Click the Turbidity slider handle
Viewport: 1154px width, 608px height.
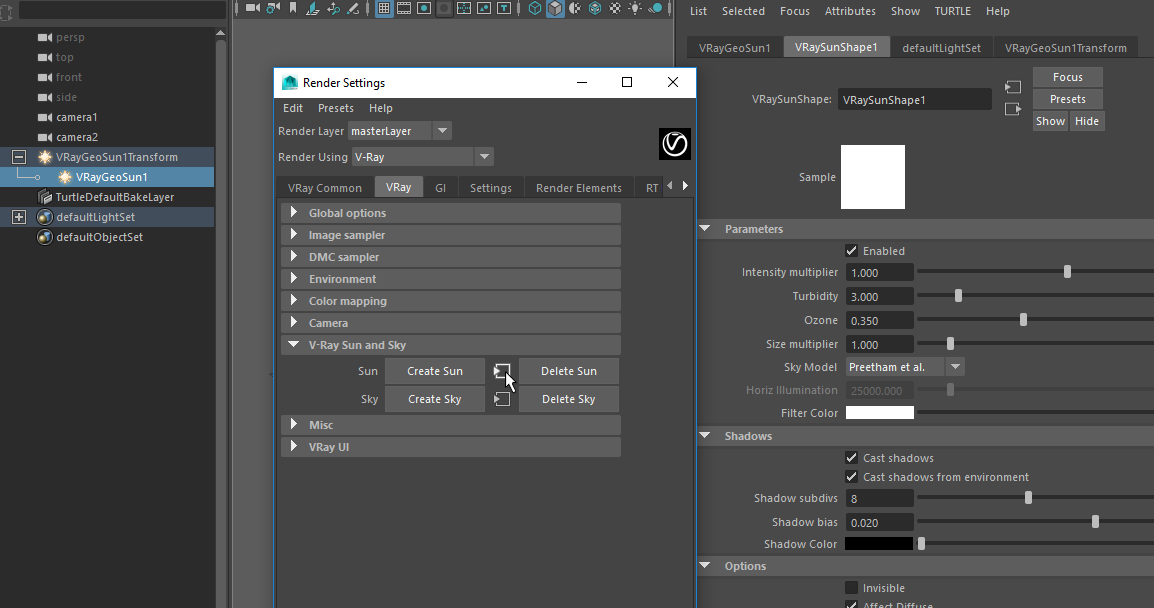[x=958, y=296]
